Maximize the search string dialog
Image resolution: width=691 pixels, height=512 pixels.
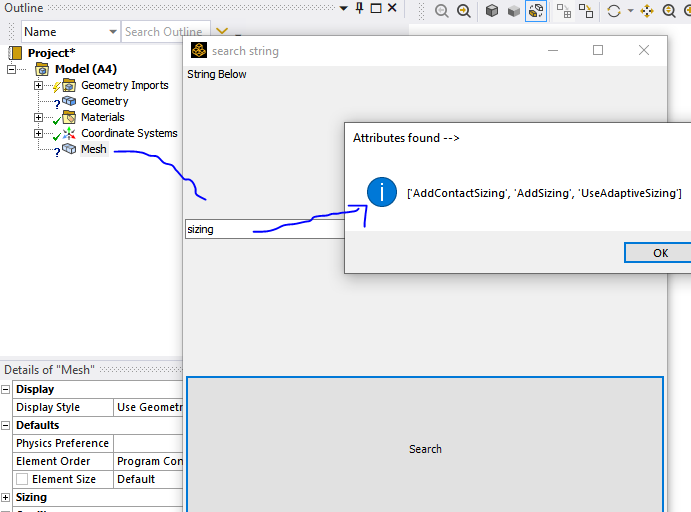tap(598, 50)
